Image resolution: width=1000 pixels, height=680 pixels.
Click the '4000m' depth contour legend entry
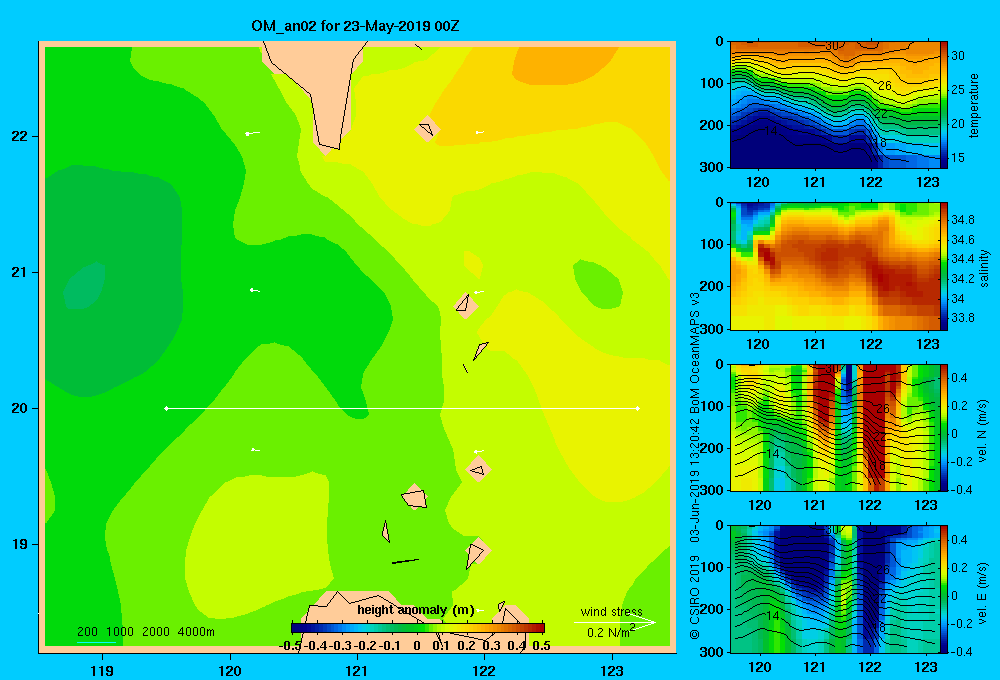196,632
